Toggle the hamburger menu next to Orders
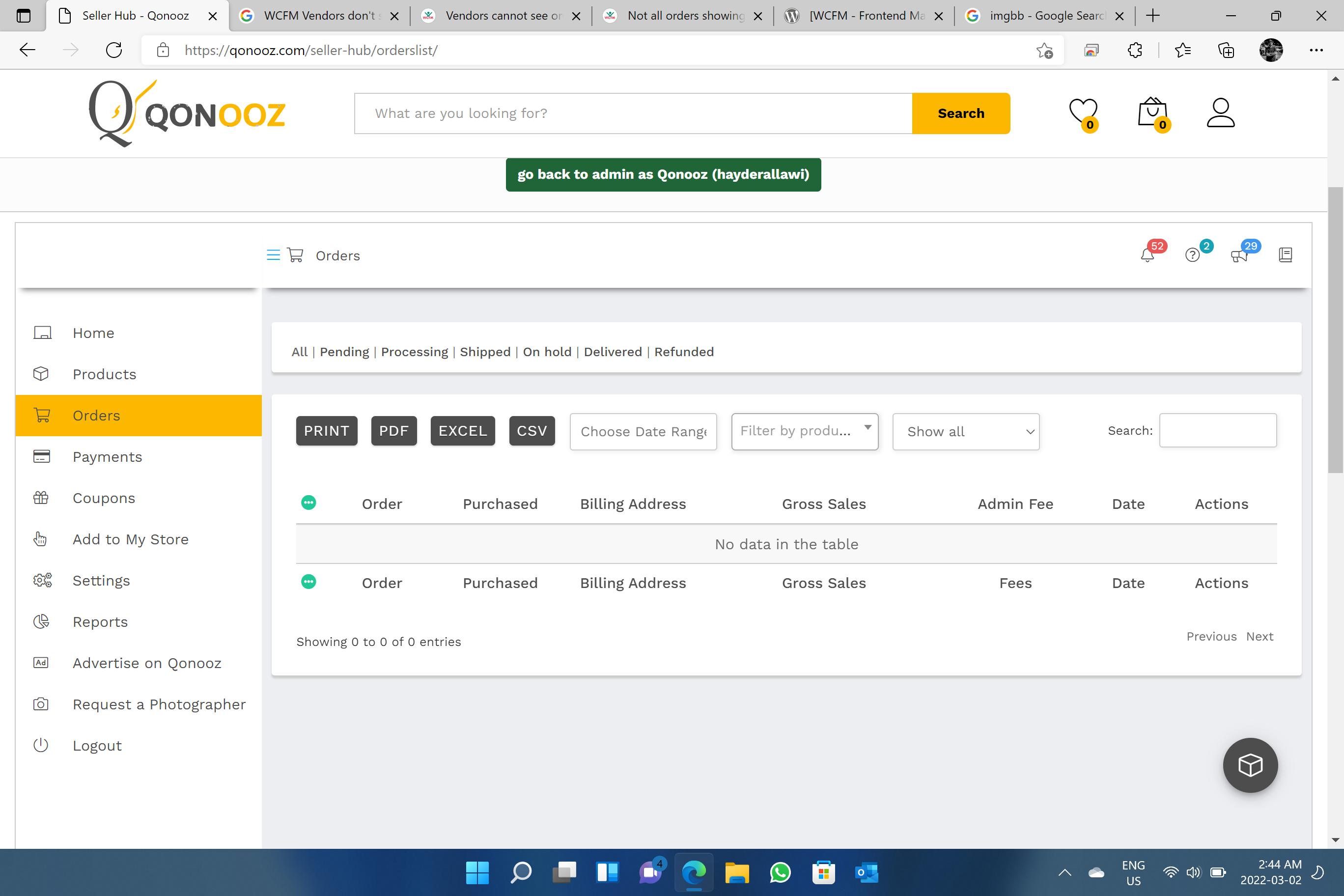The height and width of the screenshot is (896, 1344). pos(273,255)
